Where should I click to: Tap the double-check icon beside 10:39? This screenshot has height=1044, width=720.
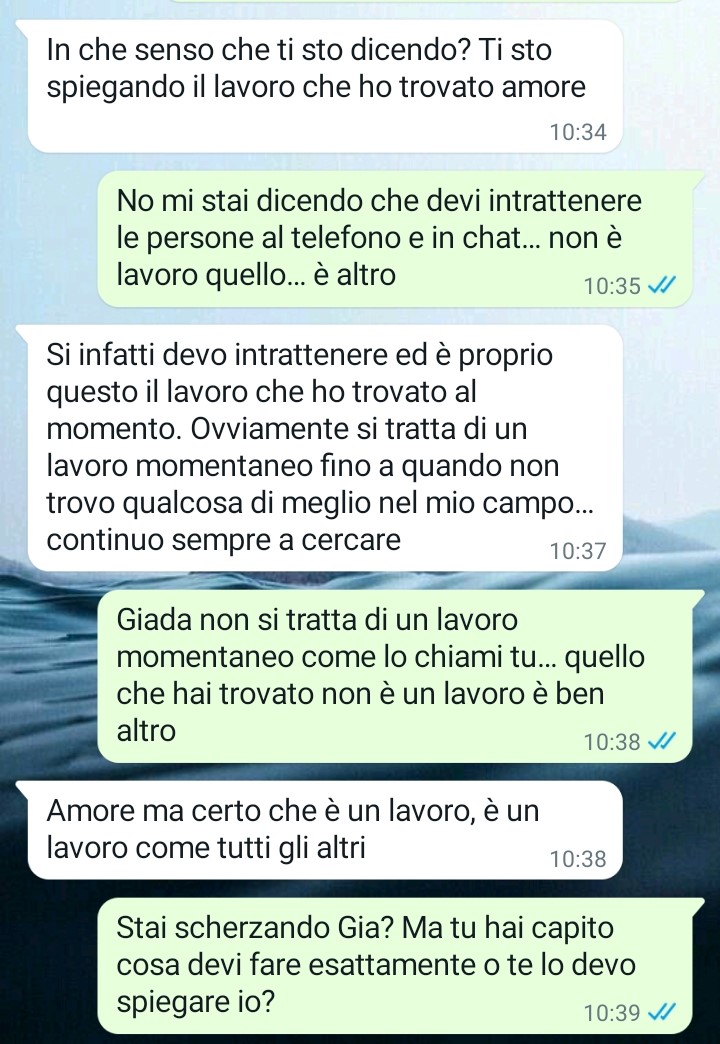pyautogui.click(x=662, y=1013)
